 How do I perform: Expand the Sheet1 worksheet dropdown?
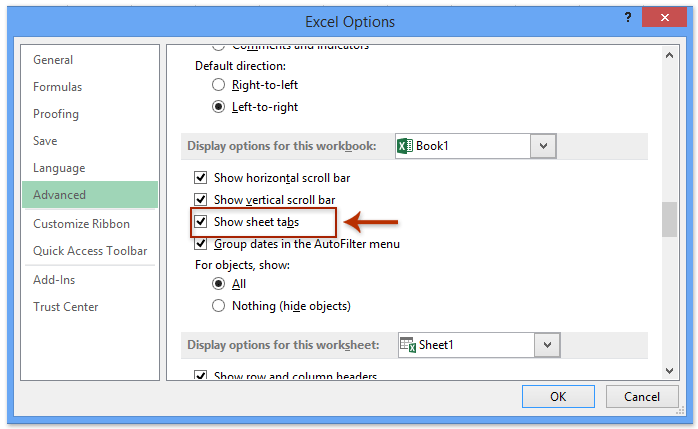[545, 345]
